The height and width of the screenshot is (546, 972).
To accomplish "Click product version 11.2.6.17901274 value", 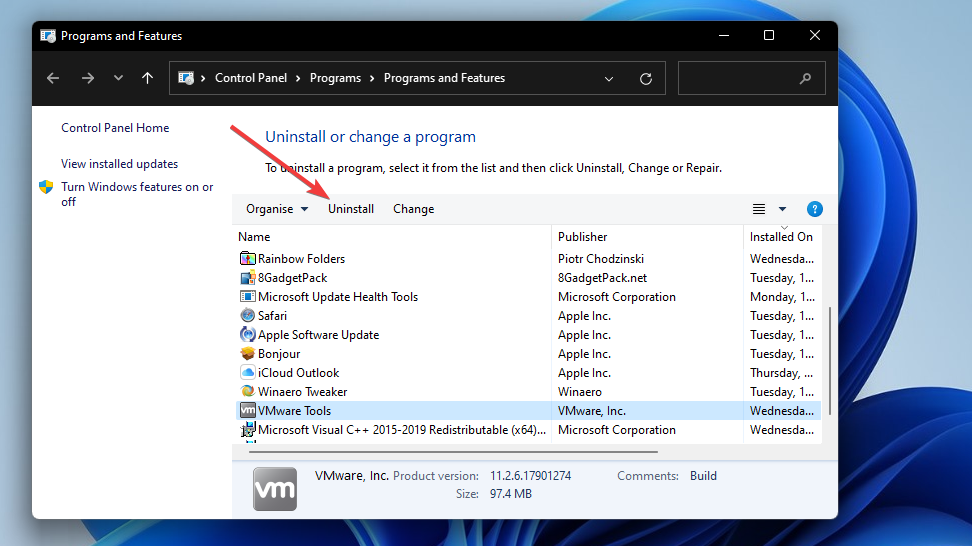I will coord(531,476).
